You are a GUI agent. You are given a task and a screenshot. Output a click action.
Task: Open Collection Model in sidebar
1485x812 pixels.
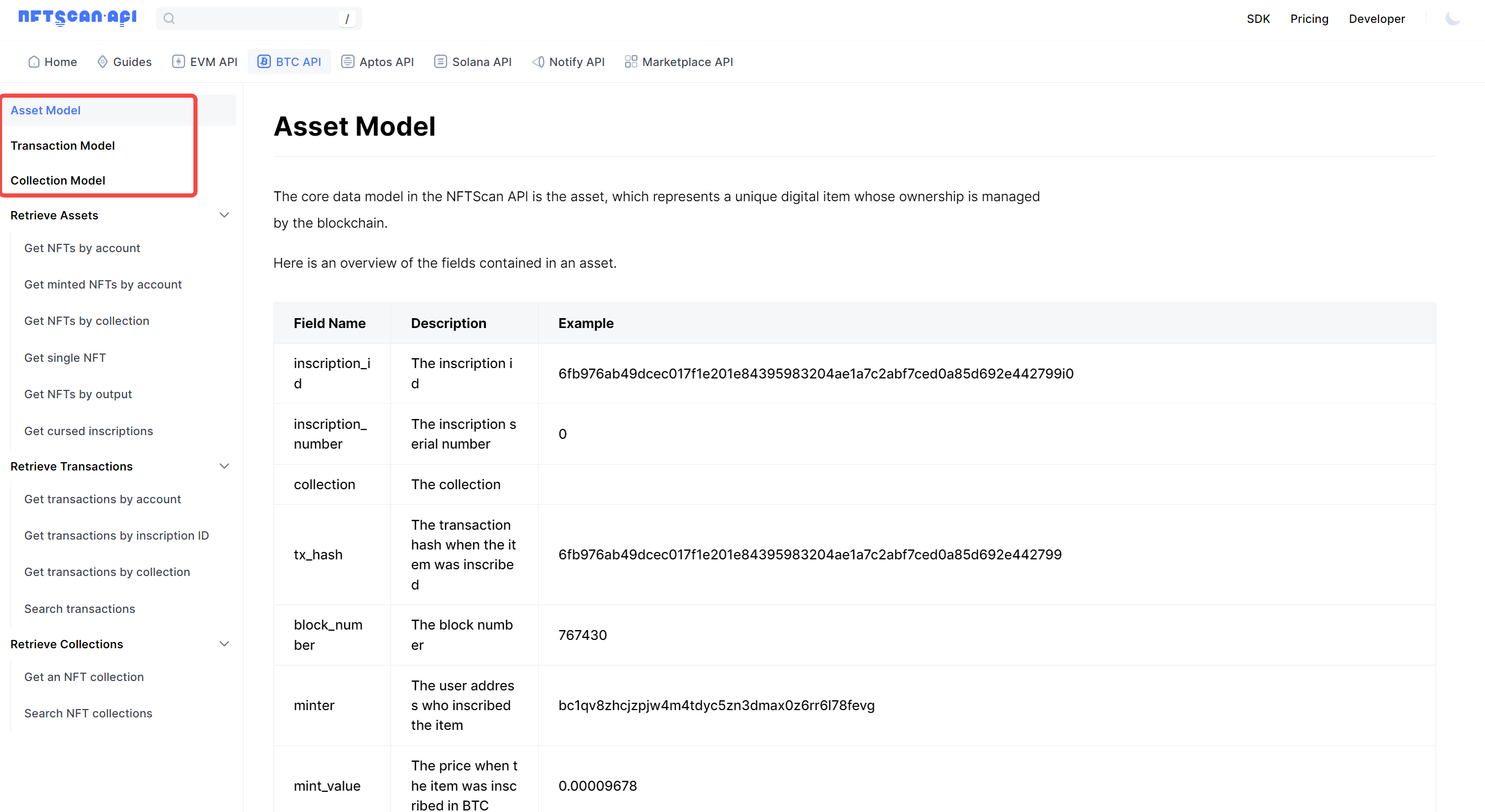tap(58, 180)
